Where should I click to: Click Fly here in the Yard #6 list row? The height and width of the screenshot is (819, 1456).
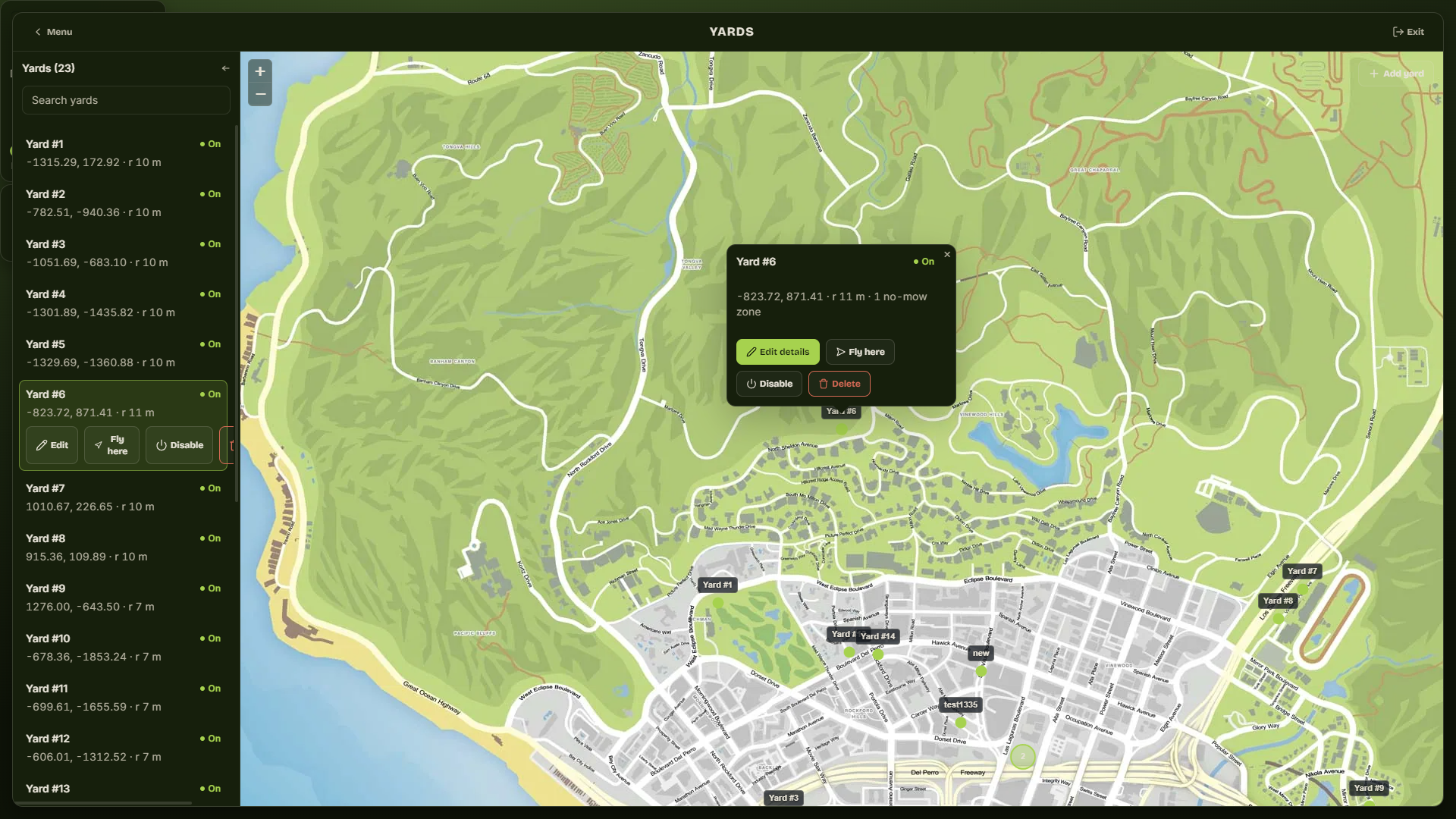click(111, 445)
